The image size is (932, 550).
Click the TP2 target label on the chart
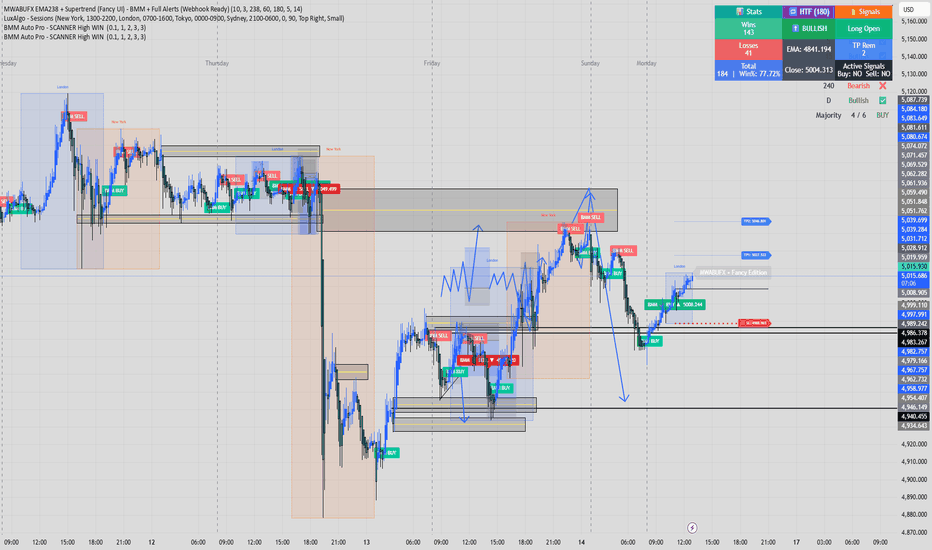[755, 221]
